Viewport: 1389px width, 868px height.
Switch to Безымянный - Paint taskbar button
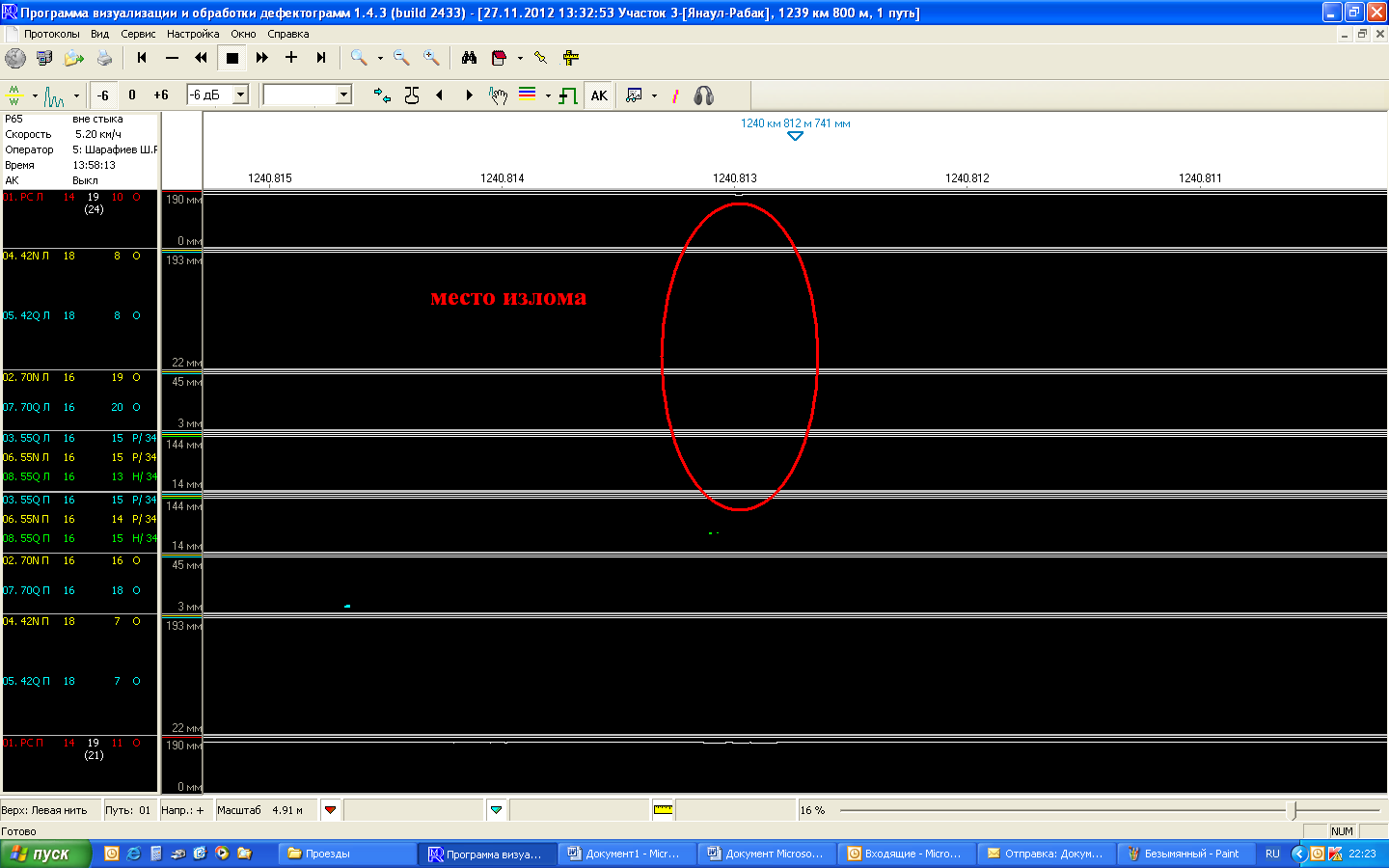coord(1189,854)
